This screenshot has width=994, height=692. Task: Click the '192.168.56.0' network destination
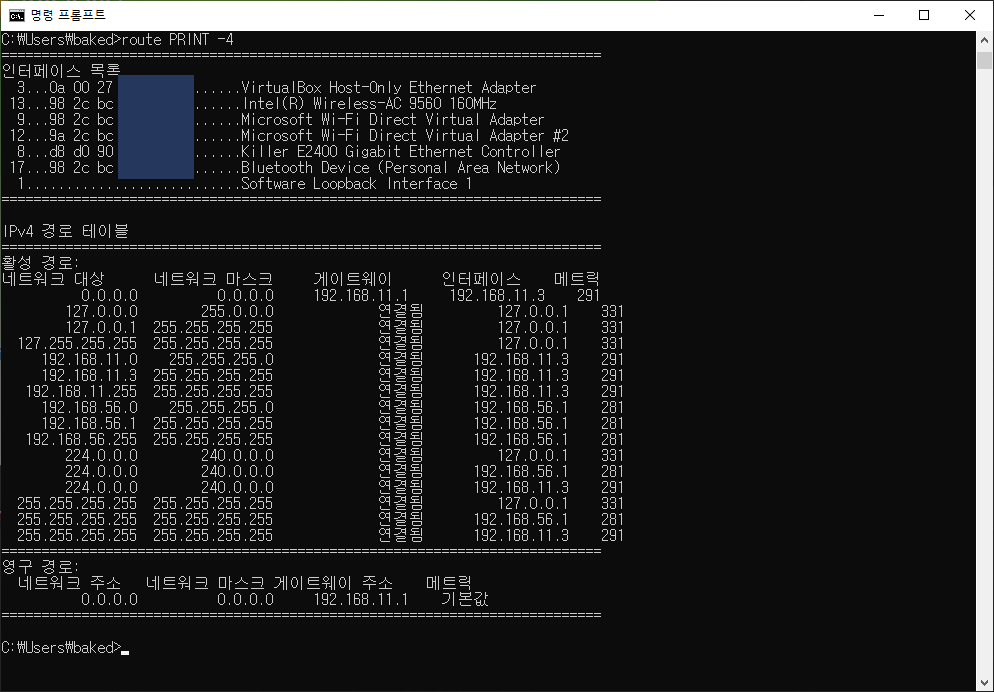coord(89,407)
